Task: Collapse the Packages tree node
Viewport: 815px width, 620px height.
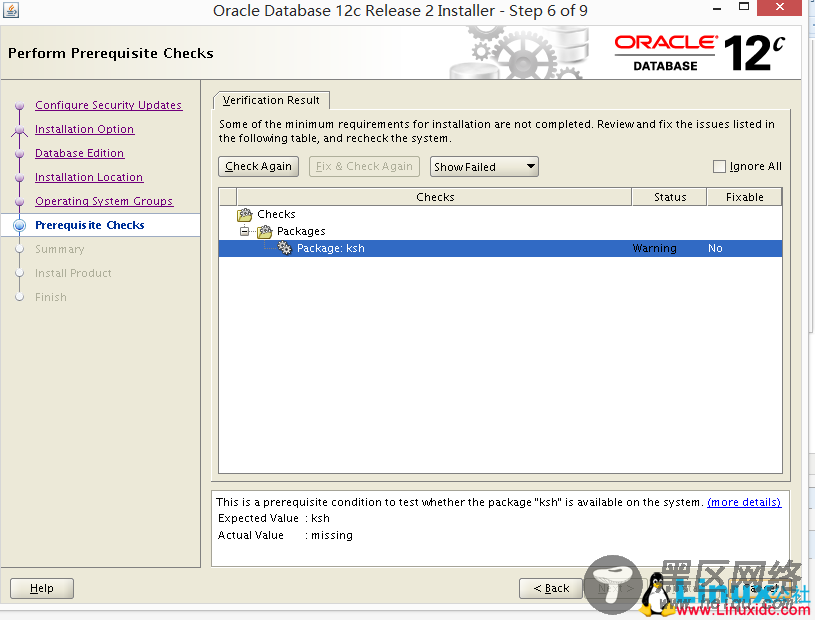Action: (244, 231)
